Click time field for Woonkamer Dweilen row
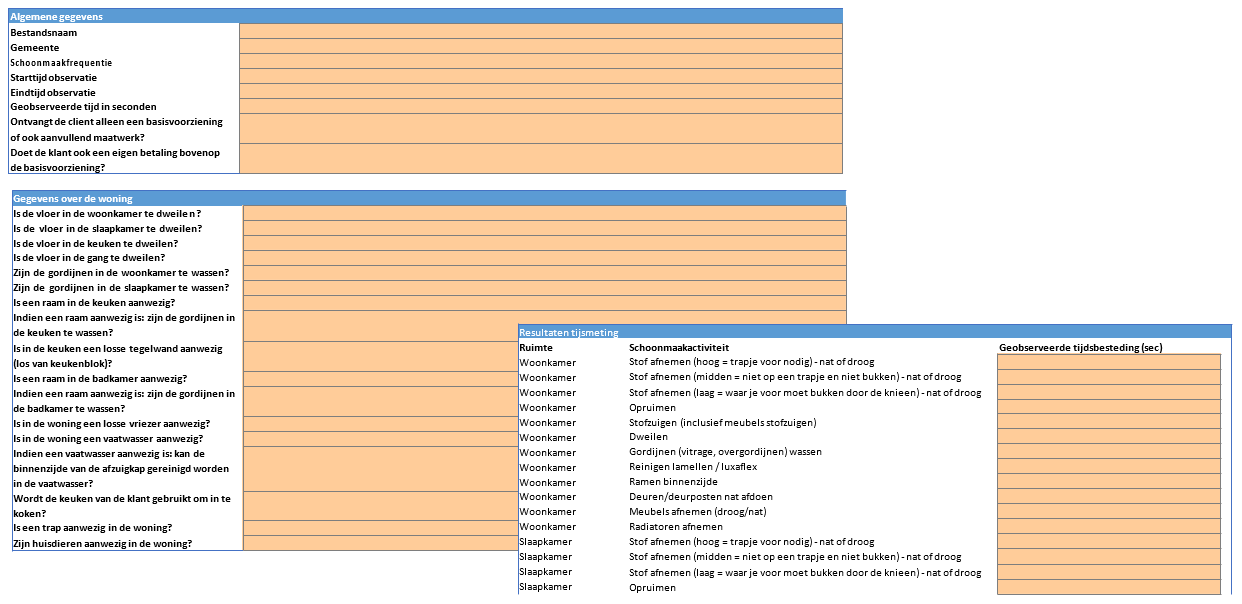Image resolution: width=1242 pixels, height=604 pixels. point(1108,437)
